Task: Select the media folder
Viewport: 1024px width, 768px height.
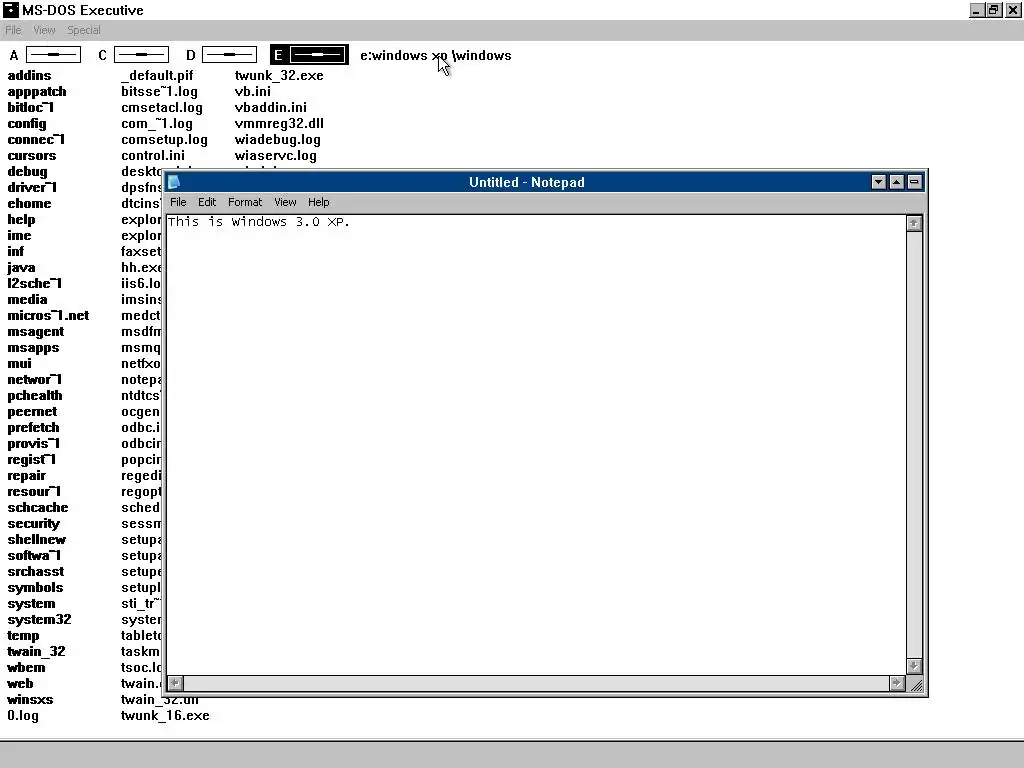Action: (x=27, y=300)
